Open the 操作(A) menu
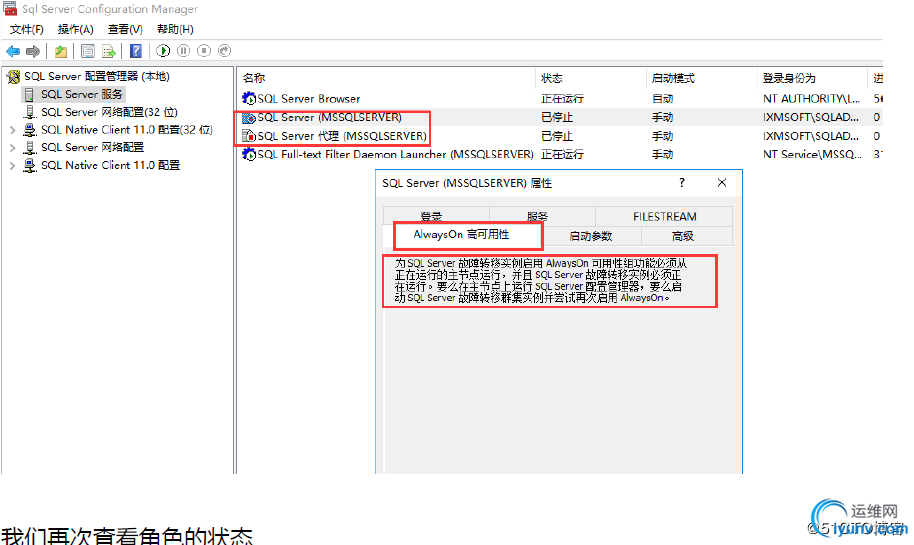Screen dimensions: 914x545 click(x=76, y=29)
